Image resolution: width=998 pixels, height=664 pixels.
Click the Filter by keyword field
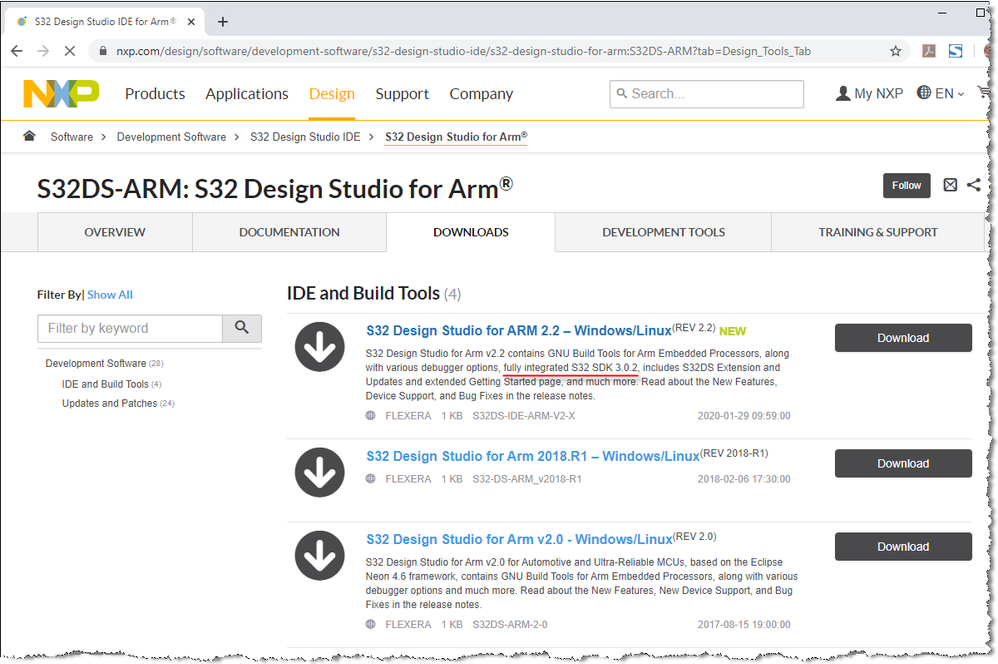click(x=130, y=328)
